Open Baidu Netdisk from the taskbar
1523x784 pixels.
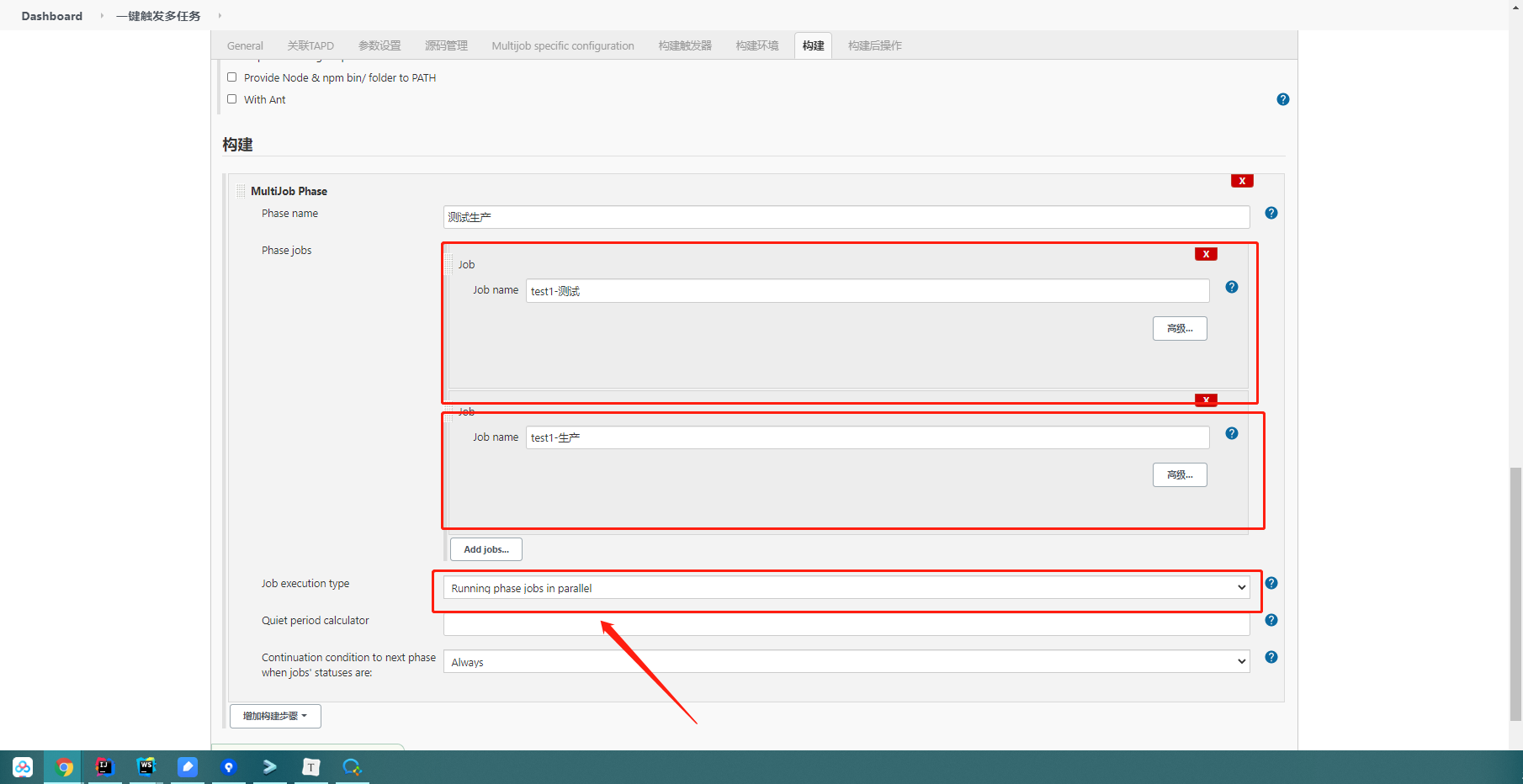point(23,767)
